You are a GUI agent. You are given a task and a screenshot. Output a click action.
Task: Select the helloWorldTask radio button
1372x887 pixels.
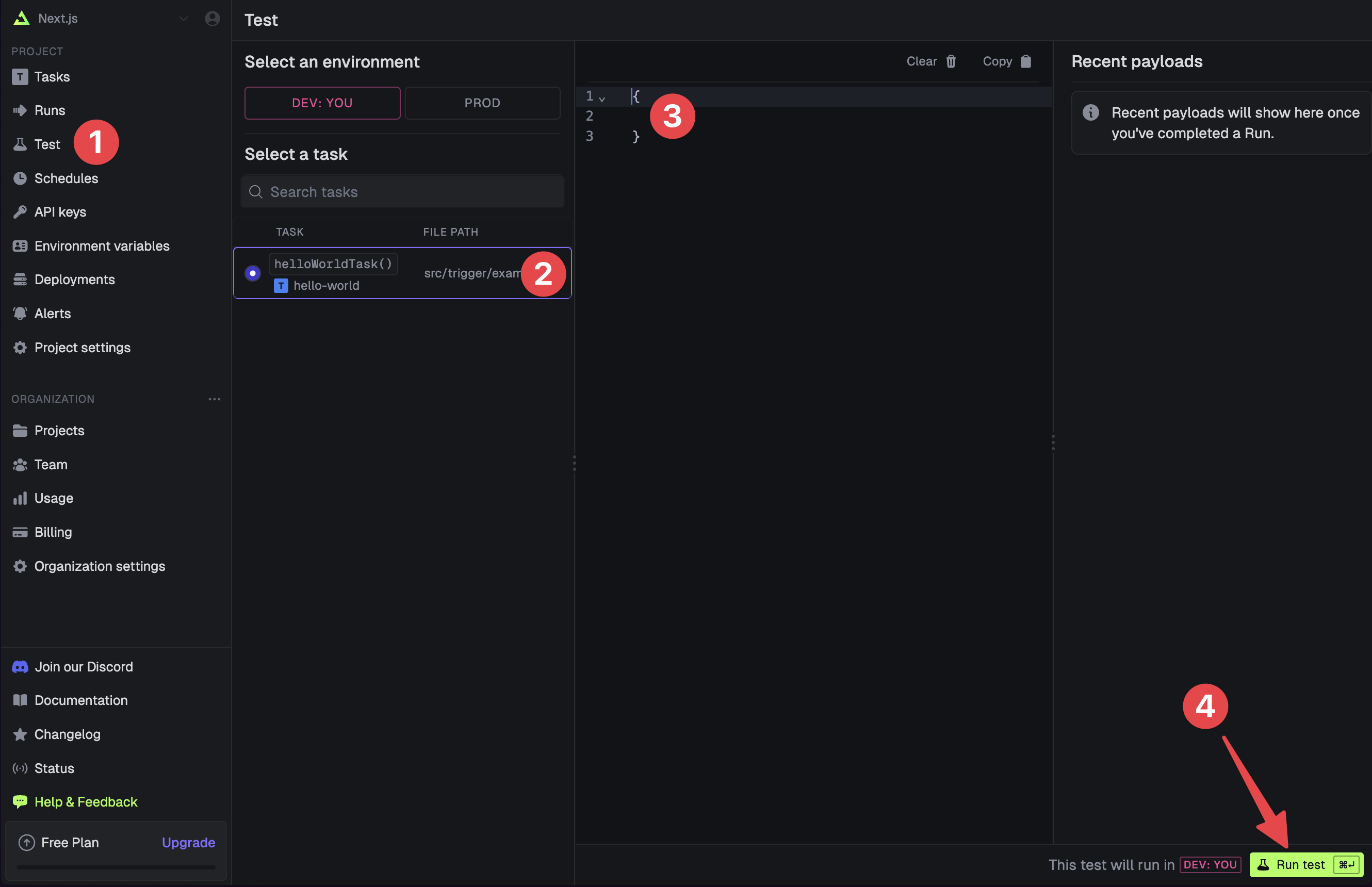[x=252, y=273]
